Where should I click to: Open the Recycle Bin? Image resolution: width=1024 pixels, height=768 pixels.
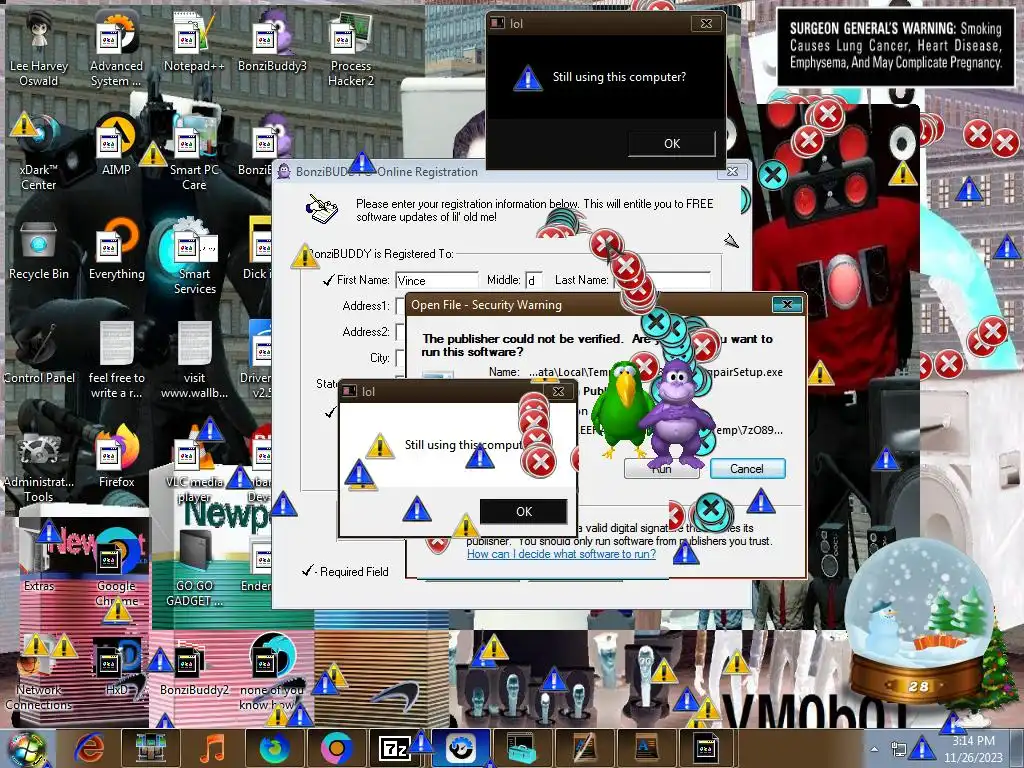click(39, 251)
